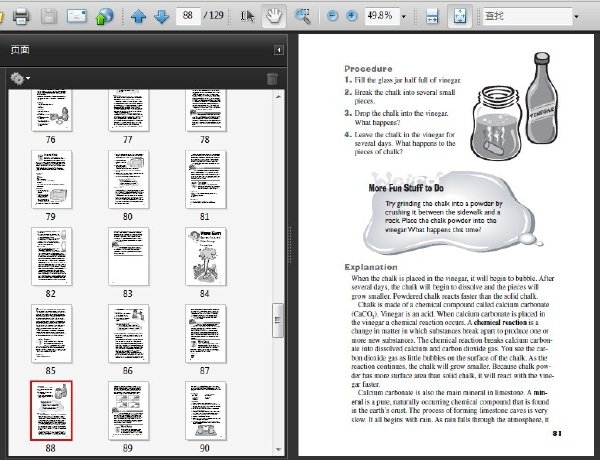600x460 pixels.
Task: Go to previous page with up arrow
Action: (x=138, y=16)
